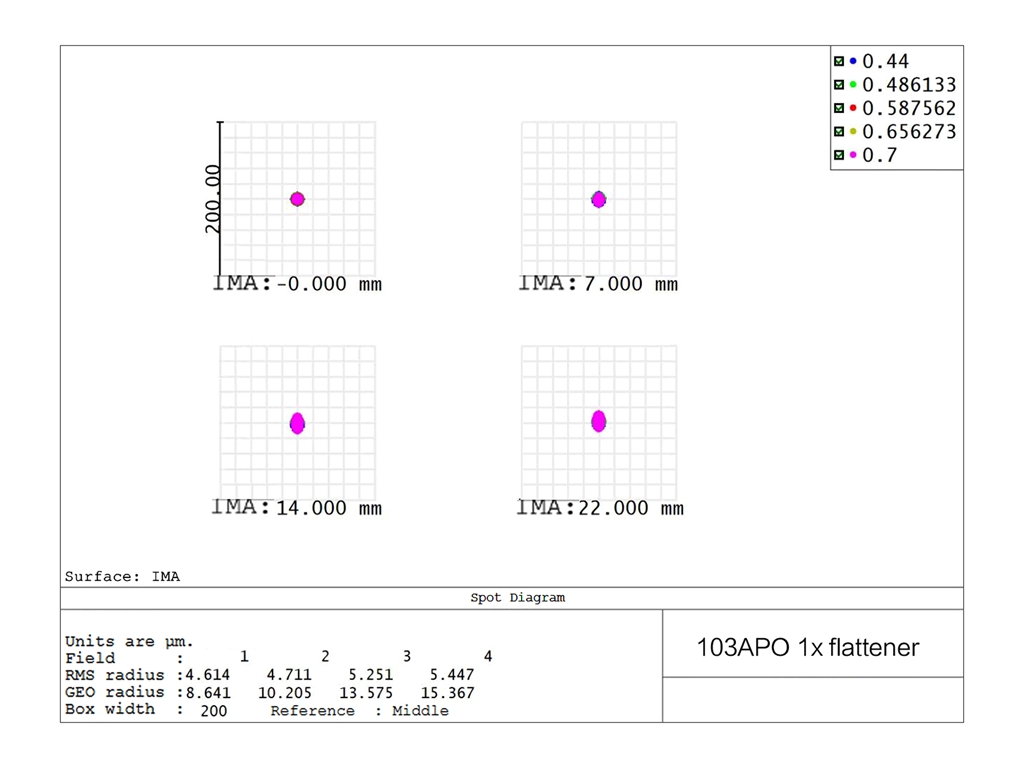Click the 200.00 vertical scale bar
Image resolution: width=1024 pixels, height=768 pixels.
[220, 199]
